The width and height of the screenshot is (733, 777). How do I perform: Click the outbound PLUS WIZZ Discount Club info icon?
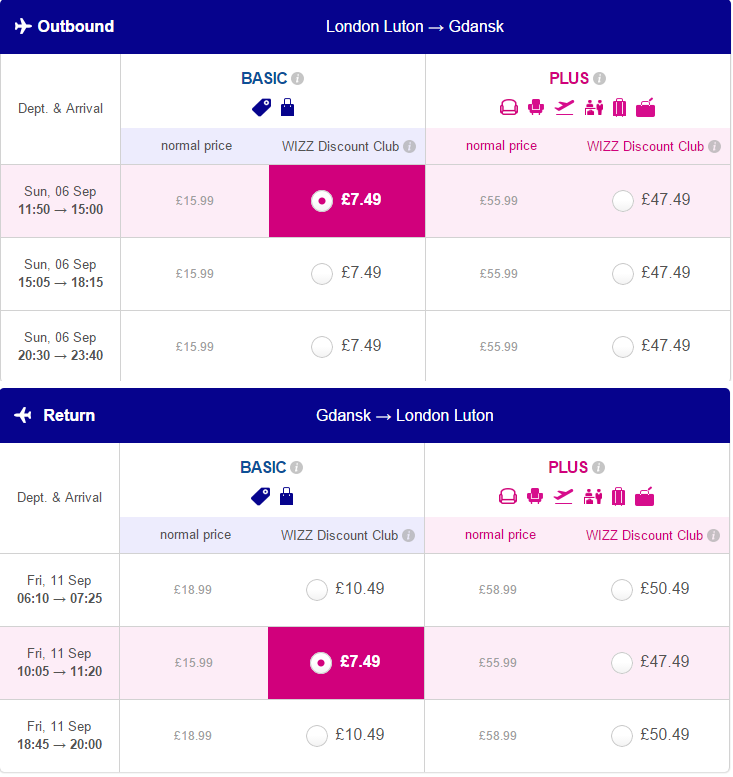pyautogui.click(x=714, y=146)
